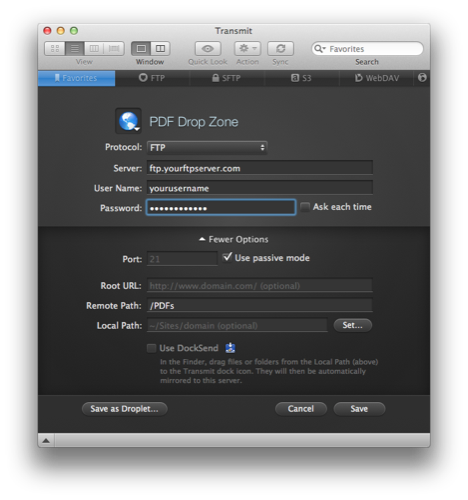Open the Action gear menu
The height and width of the screenshot is (500, 468).
click(x=247, y=49)
